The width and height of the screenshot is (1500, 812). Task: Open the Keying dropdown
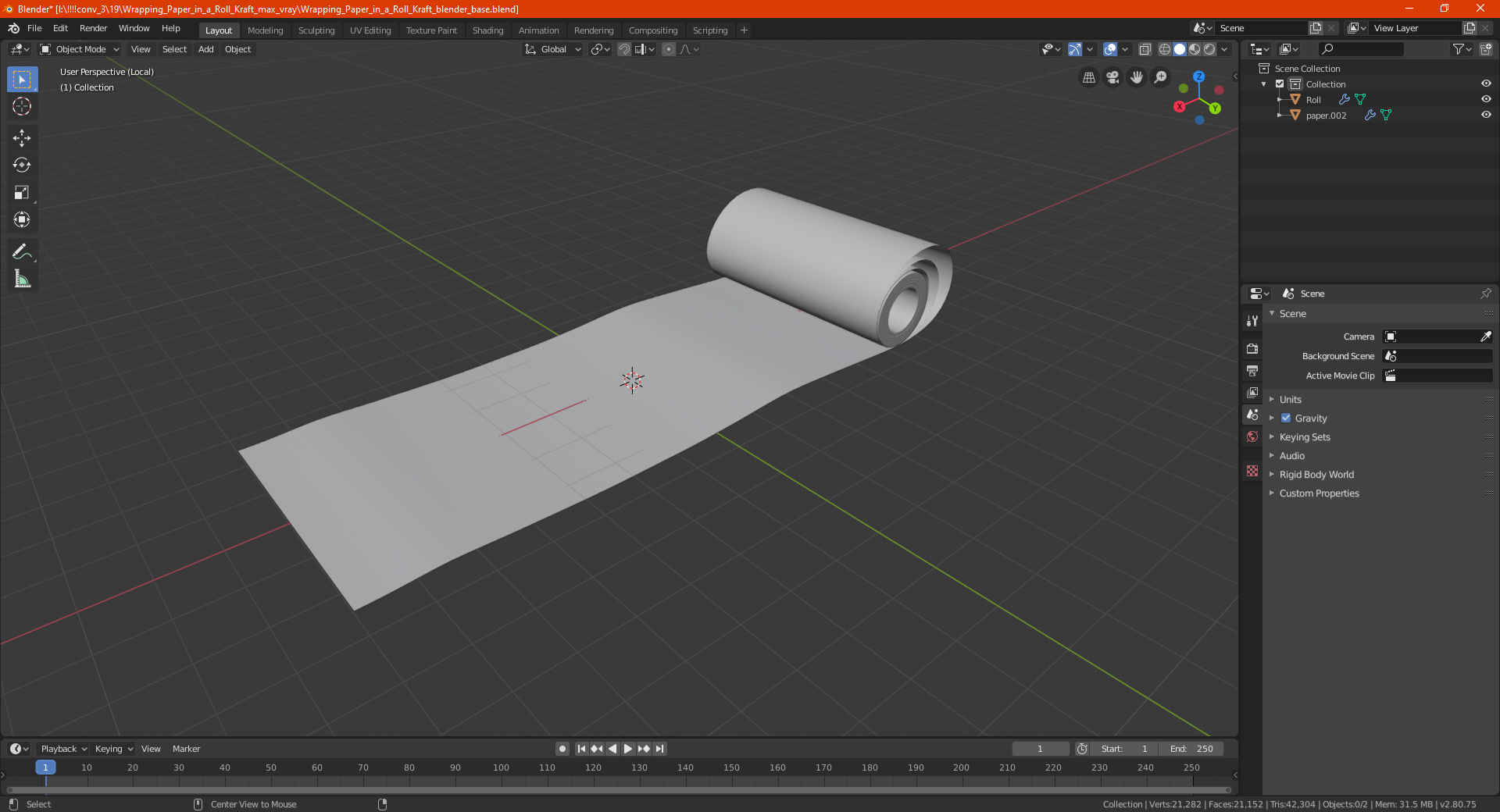click(113, 749)
